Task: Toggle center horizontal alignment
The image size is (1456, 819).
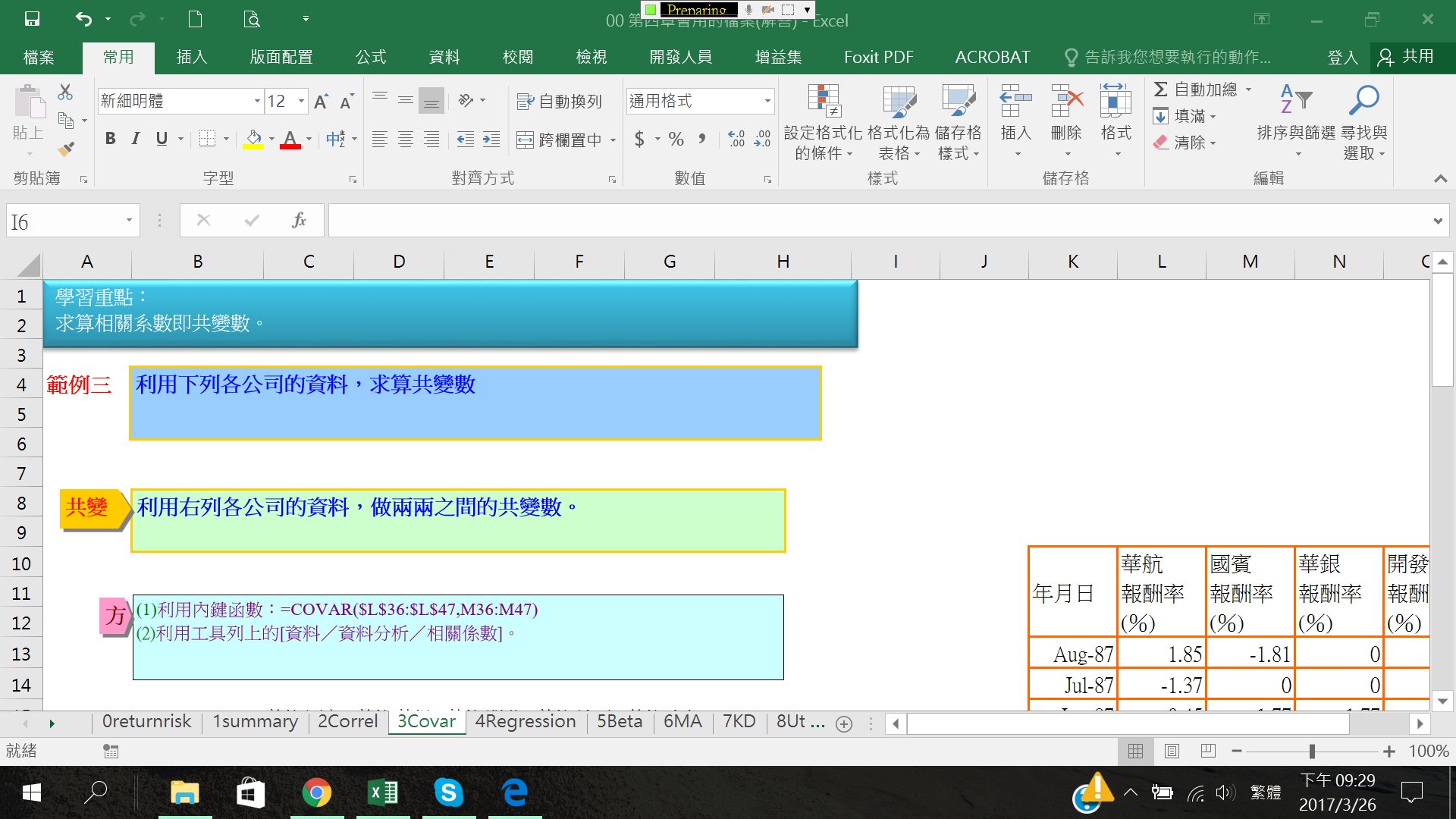Action: [x=406, y=139]
